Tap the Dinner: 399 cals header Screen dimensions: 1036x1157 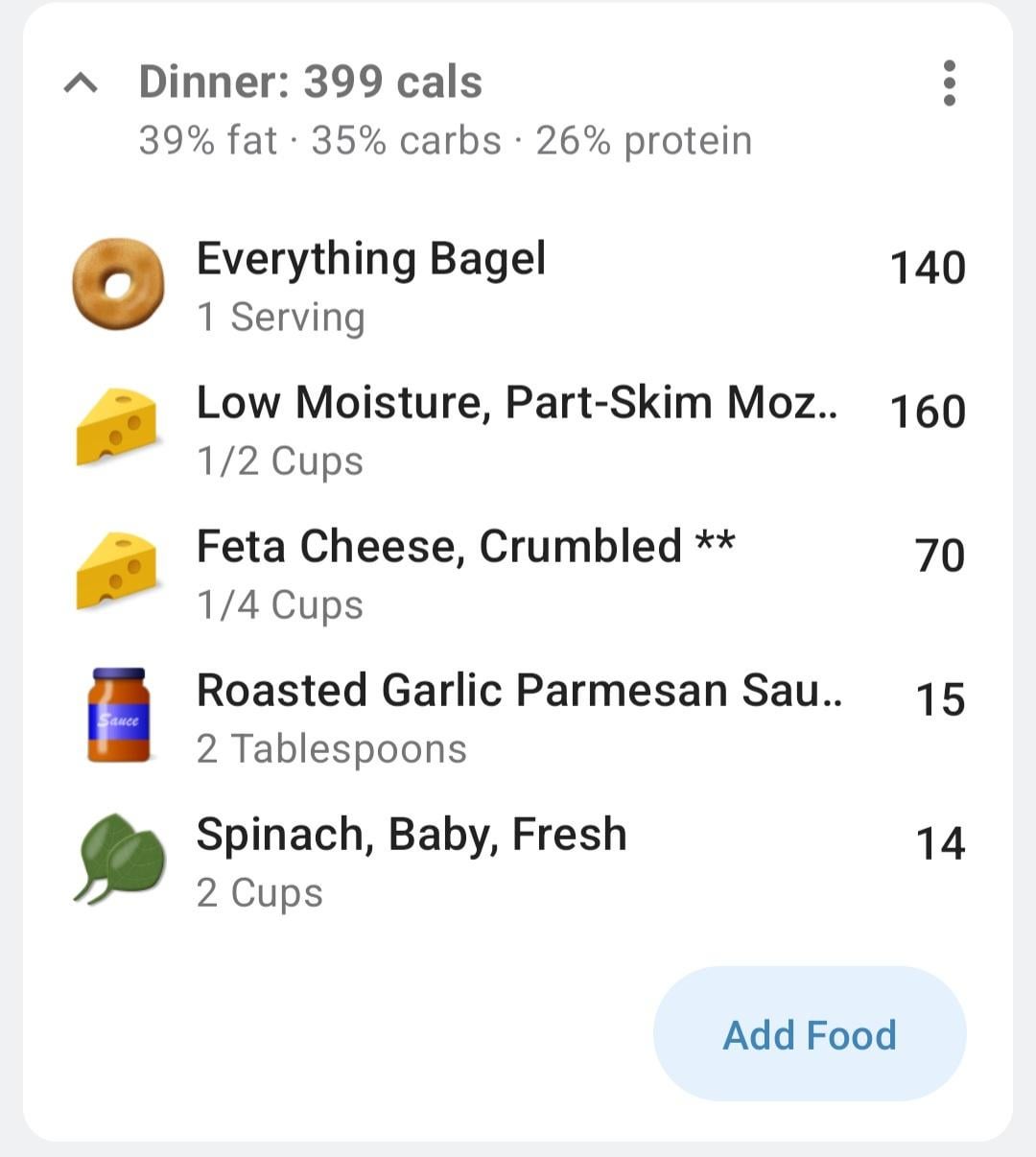tap(310, 83)
